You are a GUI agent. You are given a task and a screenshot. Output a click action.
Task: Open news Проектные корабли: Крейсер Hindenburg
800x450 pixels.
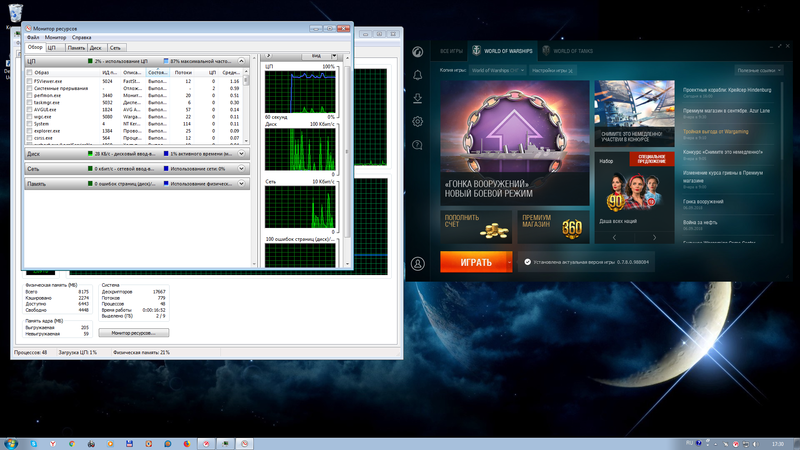point(727,90)
